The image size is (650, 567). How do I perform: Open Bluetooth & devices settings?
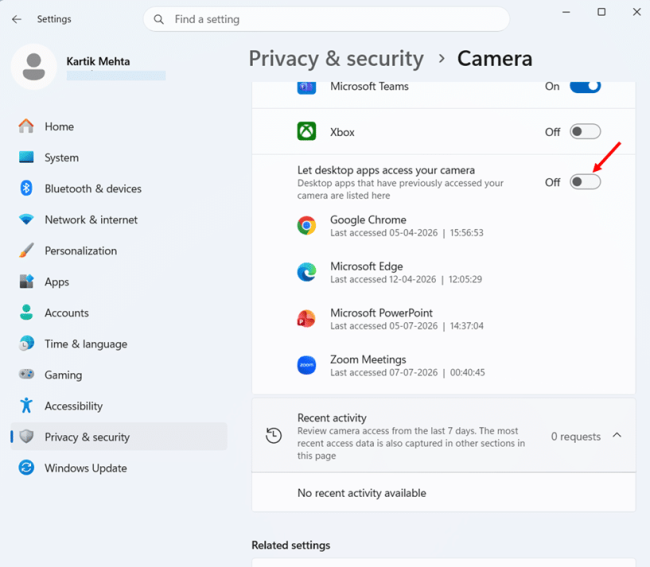pyautogui.click(x=119, y=189)
